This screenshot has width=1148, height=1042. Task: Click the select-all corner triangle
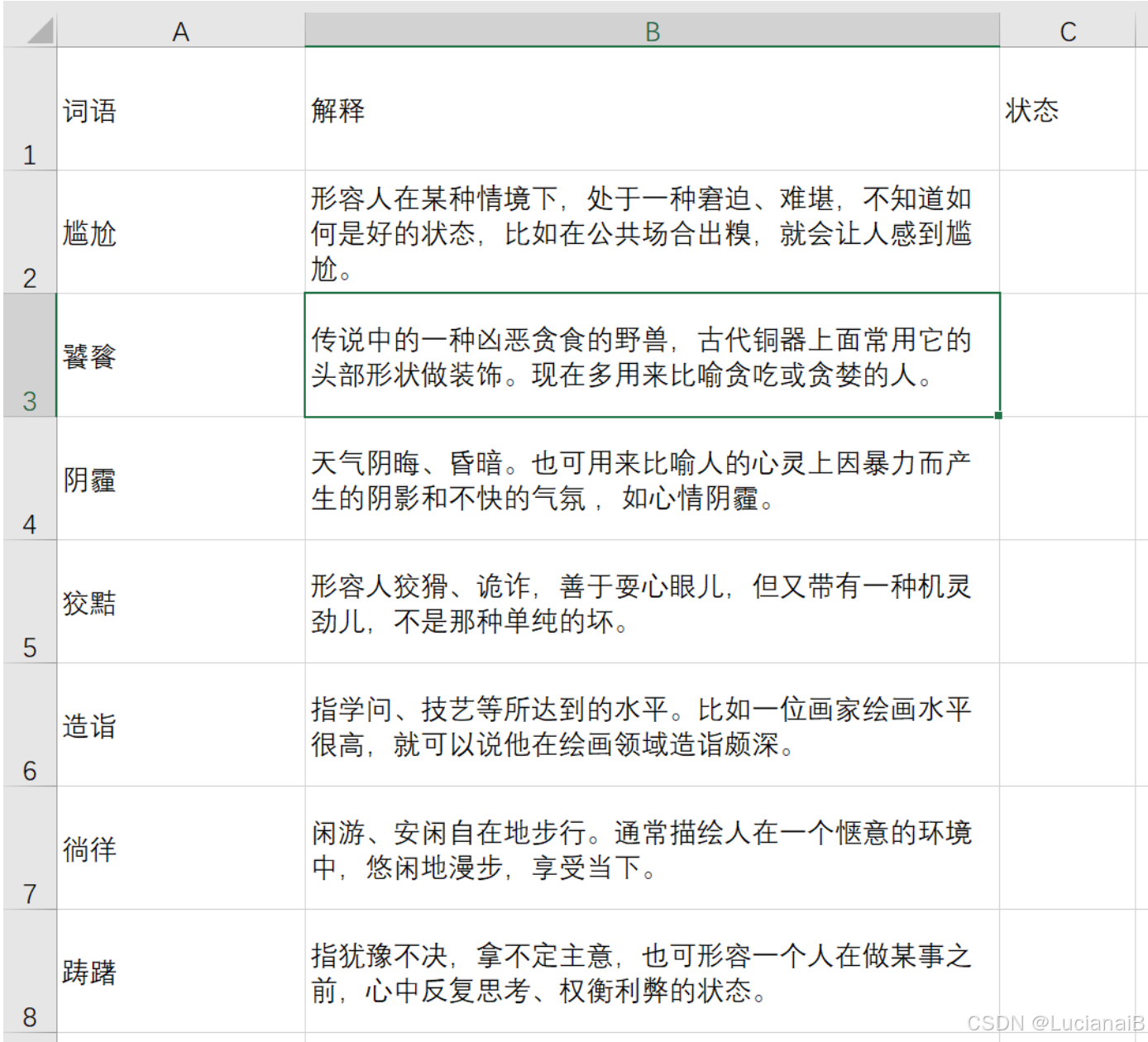coord(39,31)
